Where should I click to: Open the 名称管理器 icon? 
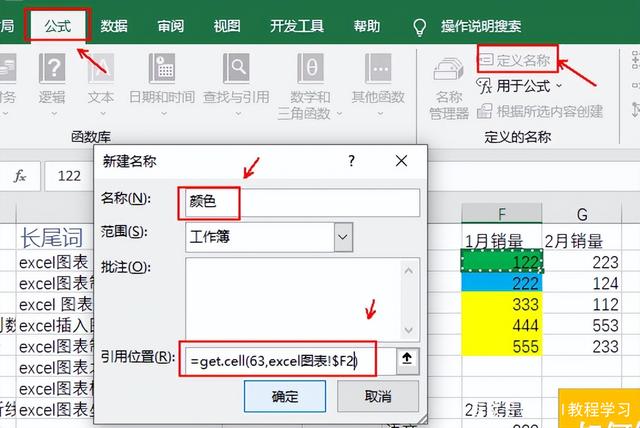(x=448, y=69)
